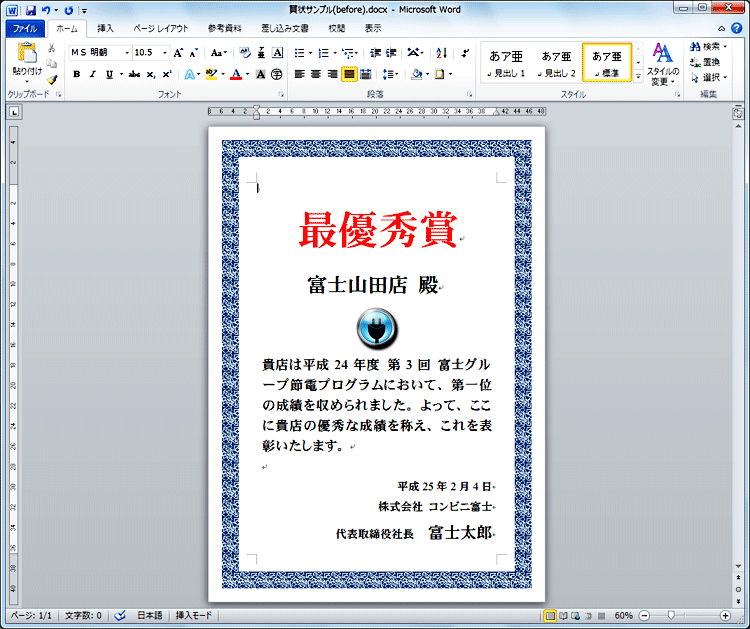The height and width of the screenshot is (629, 750).
Task: Click the Save icon in quick access toolbar
Action: click(31, 10)
